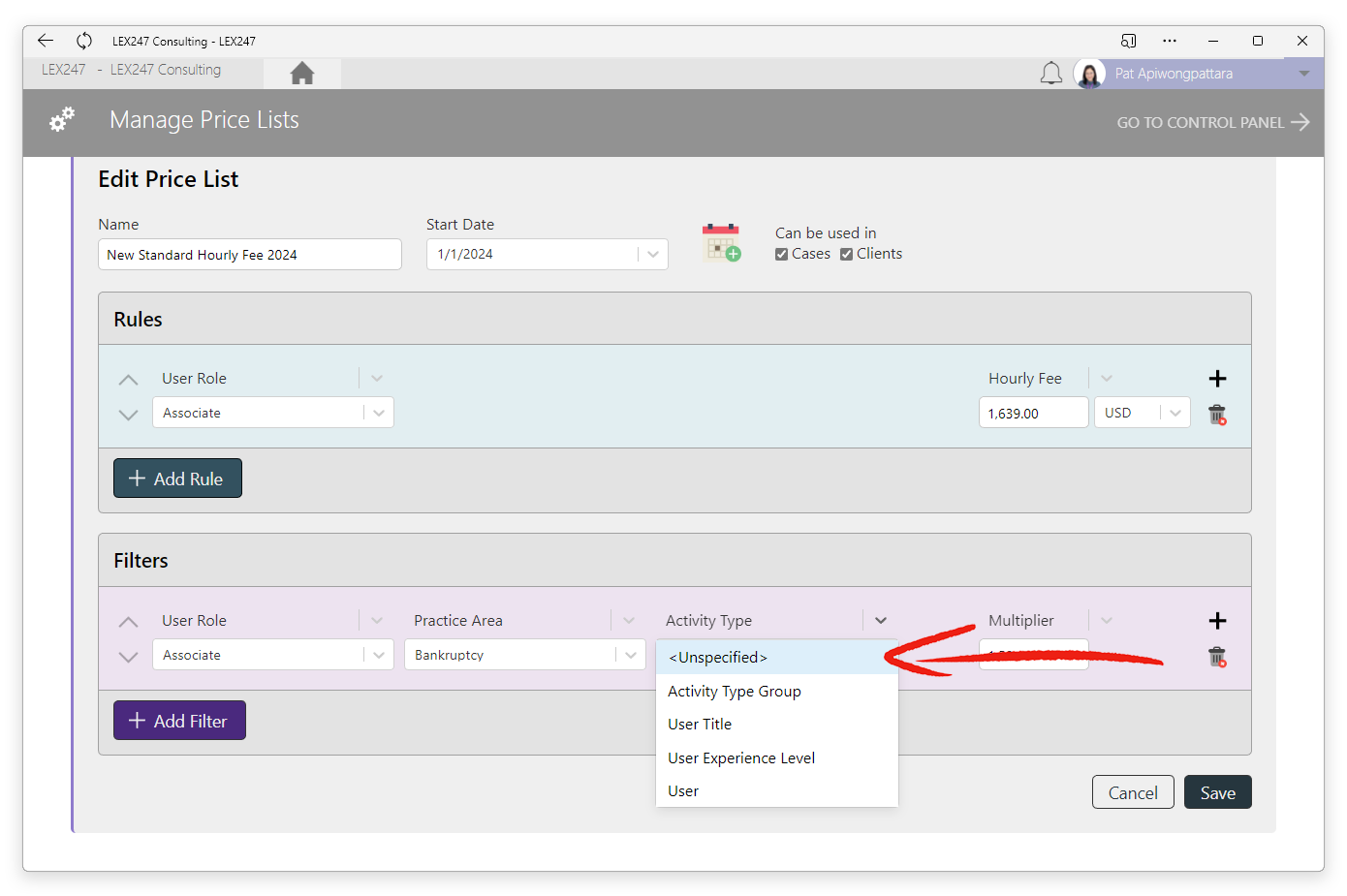The image size is (1347, 896).
Task: Move the Rules row up
Action: click(128, 380)
